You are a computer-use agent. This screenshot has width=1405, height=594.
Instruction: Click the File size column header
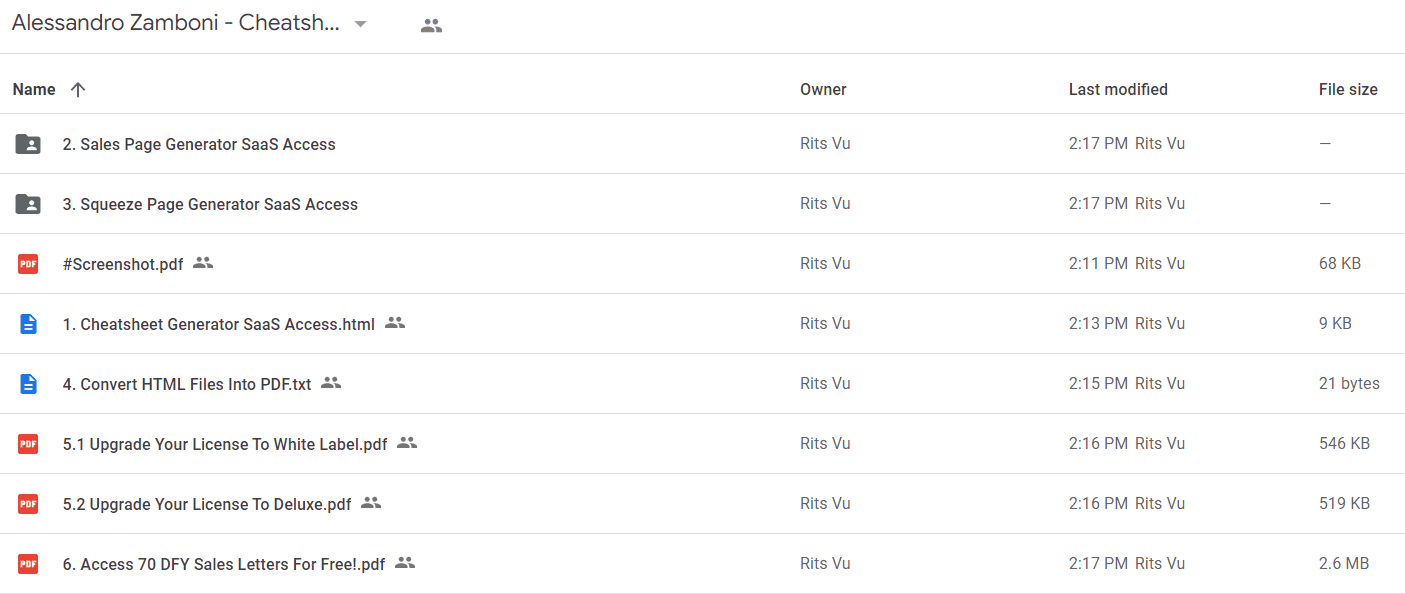click(x=1348, y=89)
